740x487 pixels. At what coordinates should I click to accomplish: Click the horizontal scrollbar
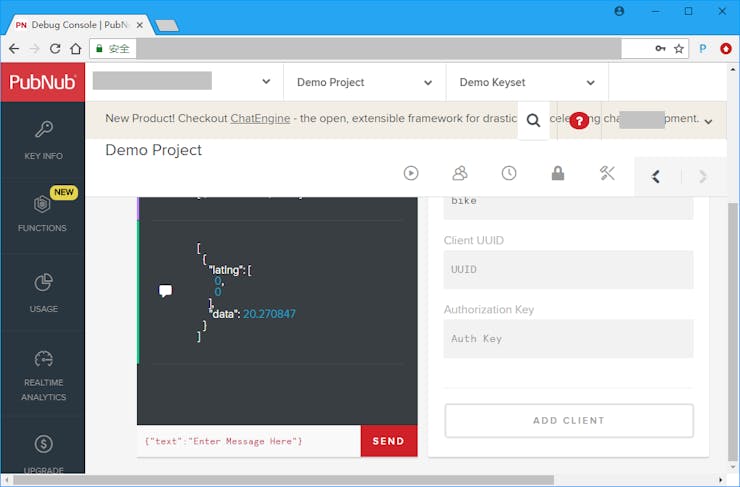pyautogui.click(x=283, y=480)
